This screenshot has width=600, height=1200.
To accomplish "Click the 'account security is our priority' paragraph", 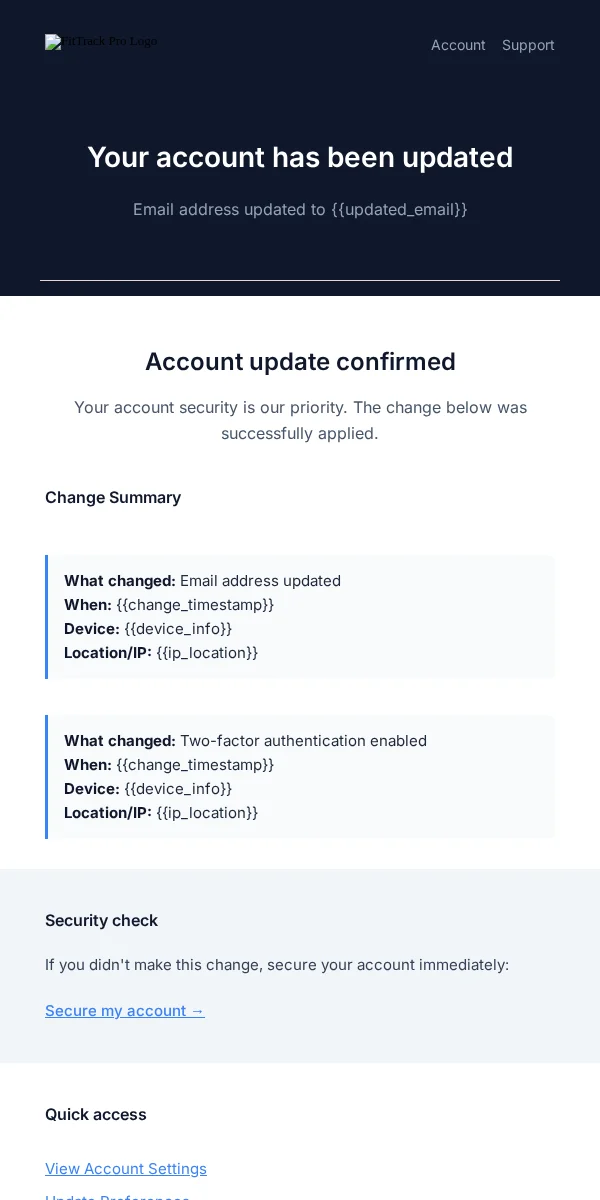I will click(300, 420).
